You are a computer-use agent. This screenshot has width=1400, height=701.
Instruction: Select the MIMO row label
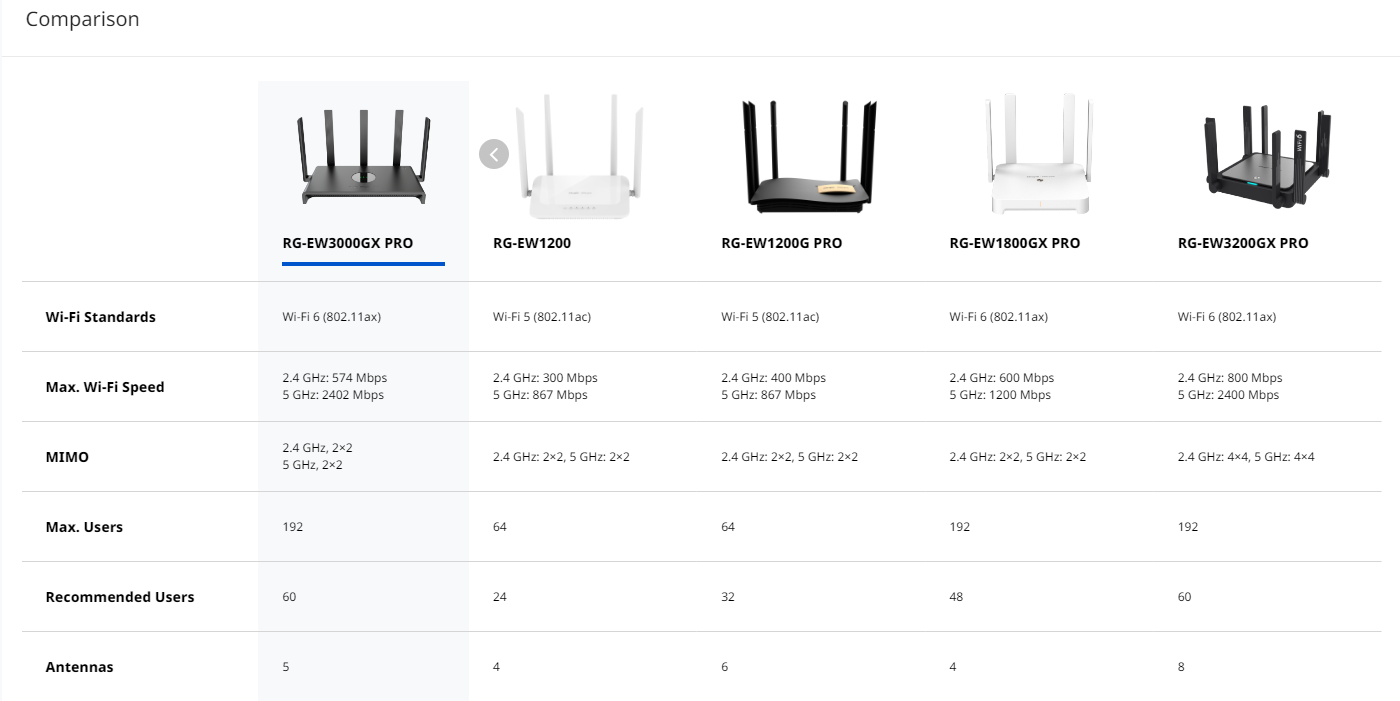click(67, 457)
